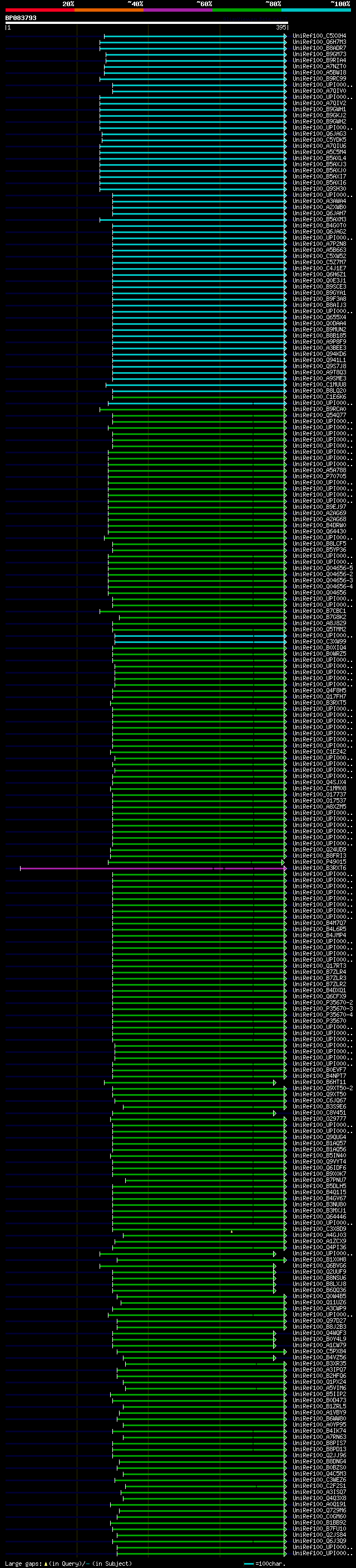Select hit label UniRef100_B4M7Q7
Screen dimensions: 356x1568
tap(319, 923)
